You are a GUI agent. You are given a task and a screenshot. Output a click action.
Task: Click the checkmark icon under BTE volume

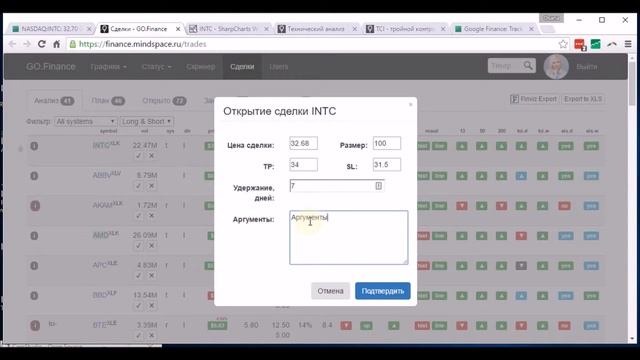[138, 335]
